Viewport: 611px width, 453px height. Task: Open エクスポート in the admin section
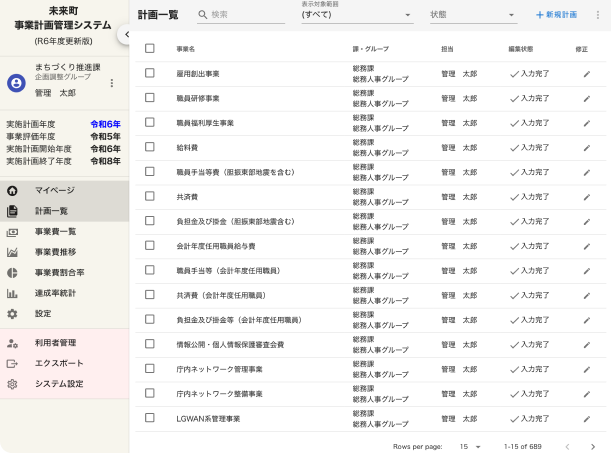[x=65, y=363]
